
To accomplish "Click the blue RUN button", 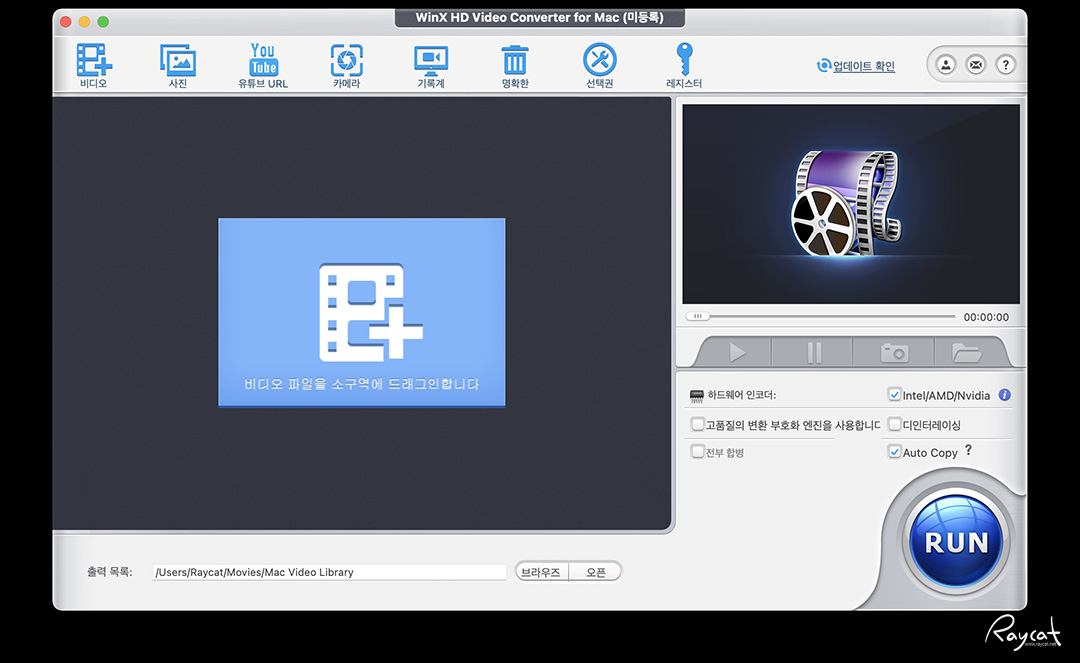I will click(956, 542).
